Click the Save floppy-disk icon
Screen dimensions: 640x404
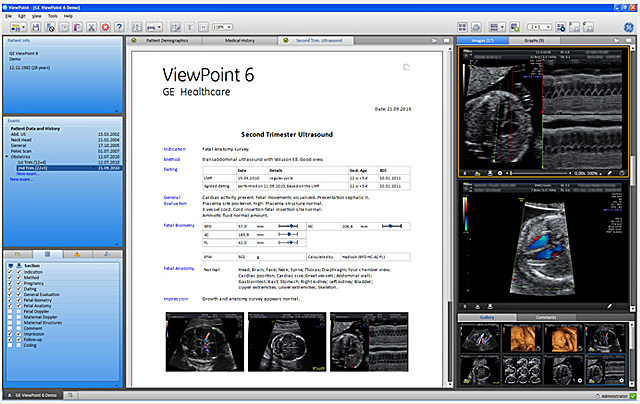36,27
